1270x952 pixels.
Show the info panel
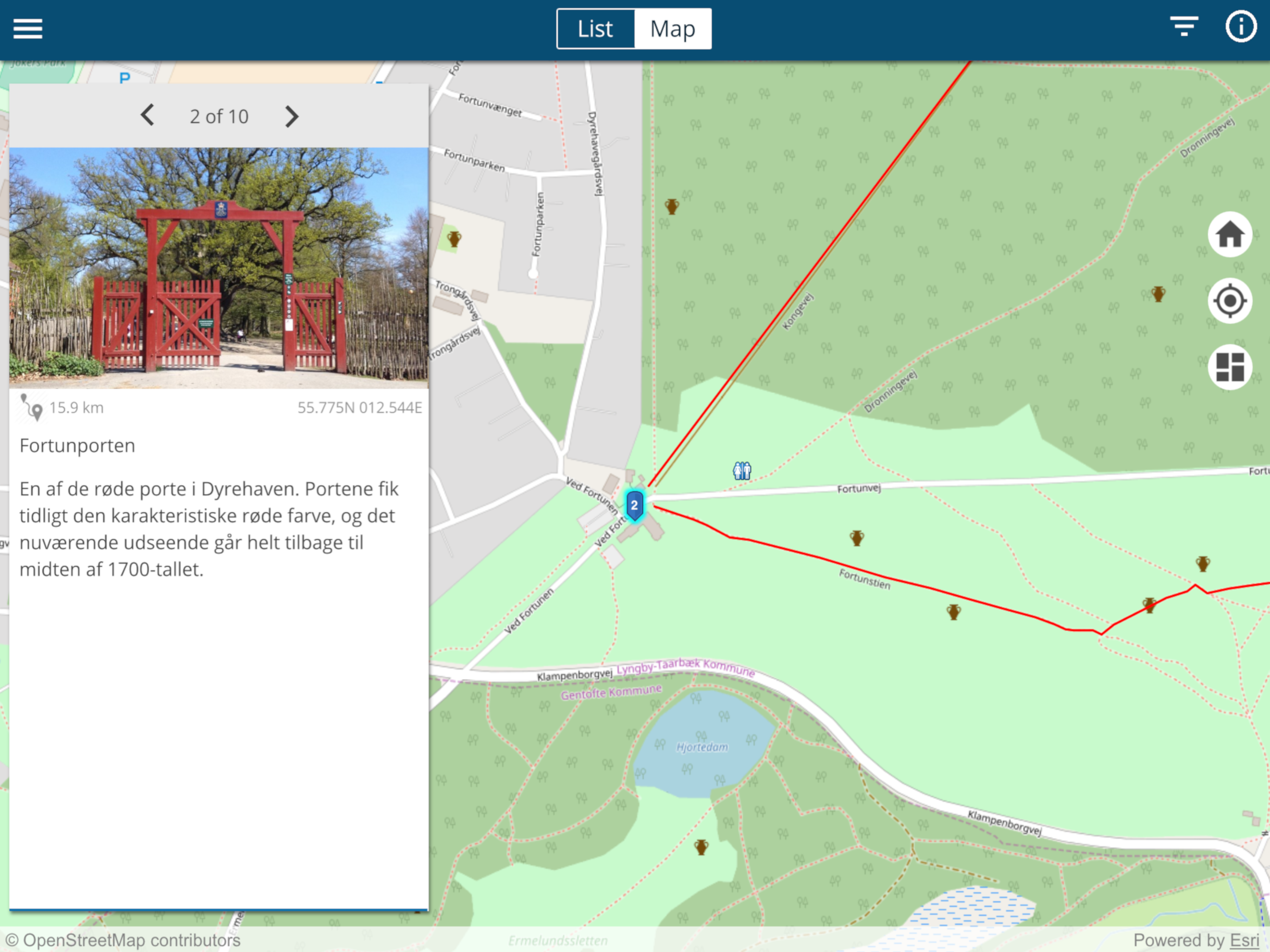coord(1241,26)
